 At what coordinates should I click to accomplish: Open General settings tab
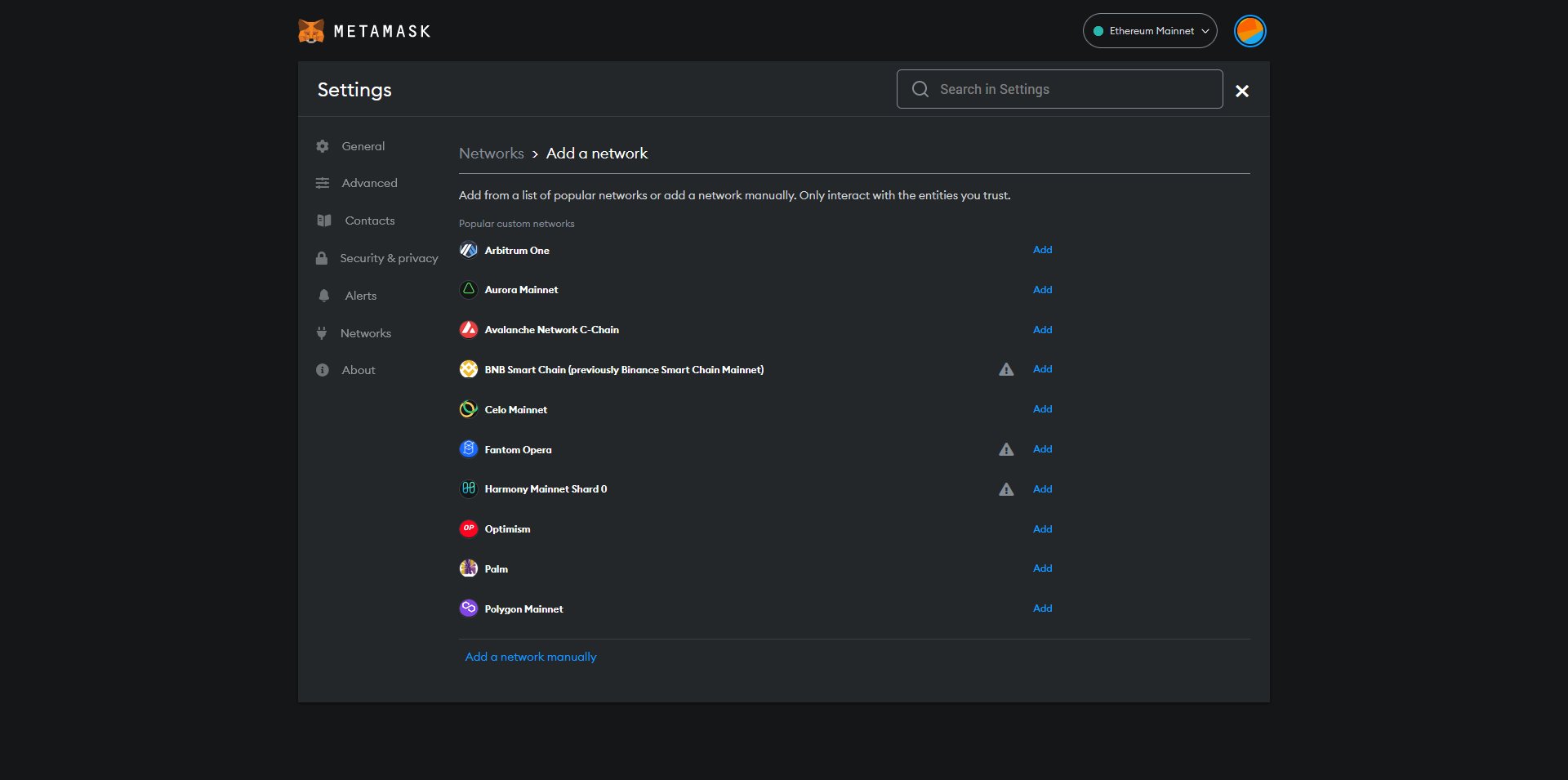[x=363, y=146]
